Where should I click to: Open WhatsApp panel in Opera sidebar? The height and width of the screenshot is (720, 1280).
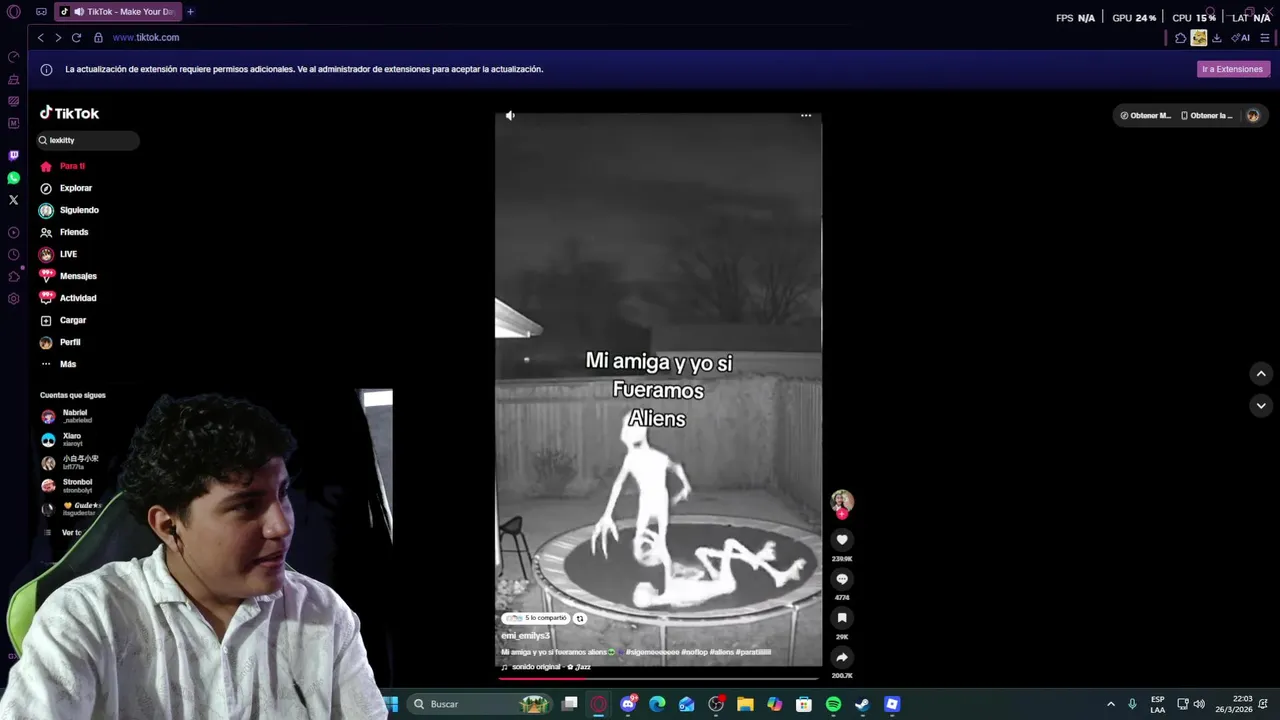(13, 178)
